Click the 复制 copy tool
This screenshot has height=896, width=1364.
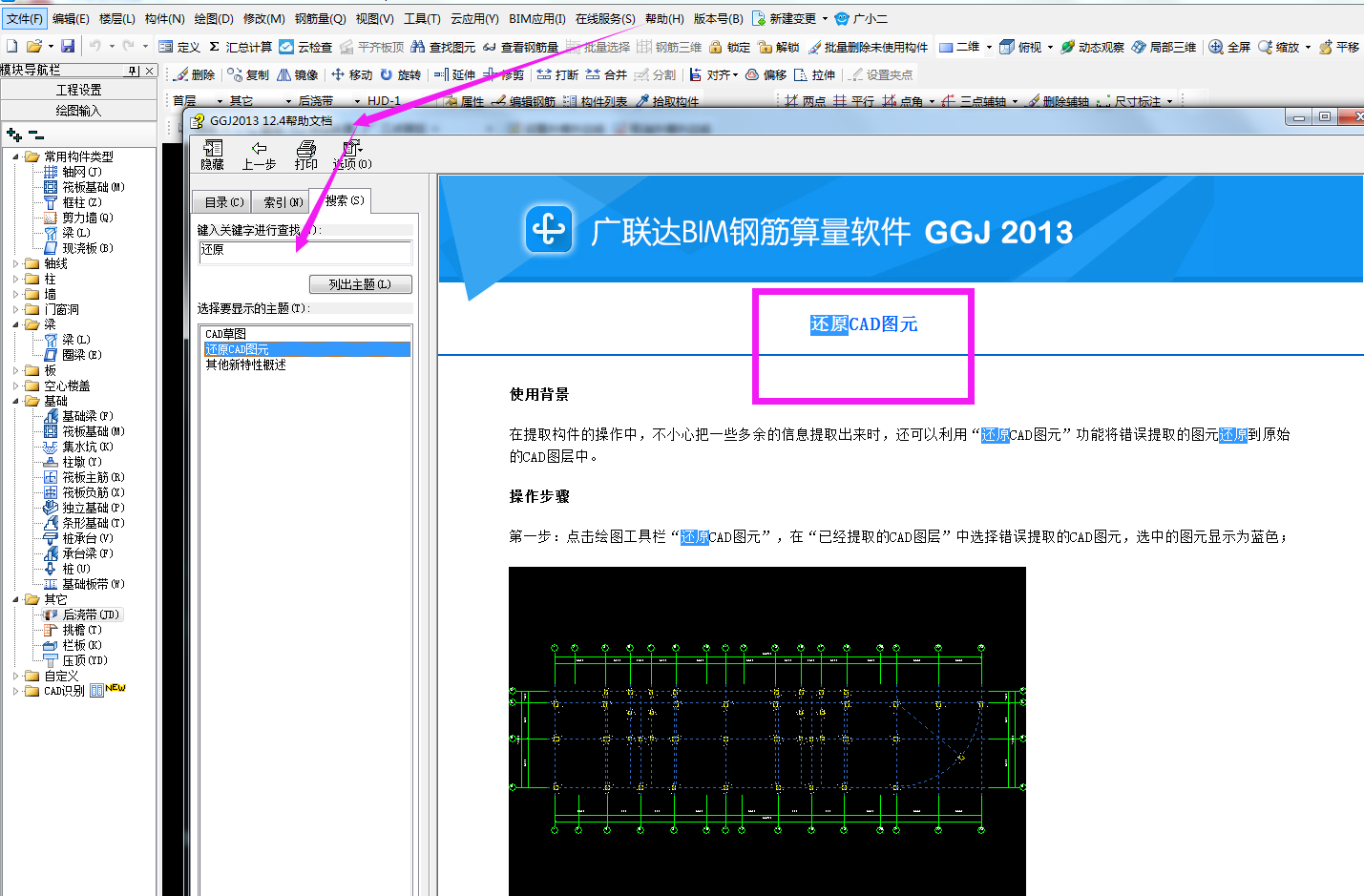(x=248, y=74)
